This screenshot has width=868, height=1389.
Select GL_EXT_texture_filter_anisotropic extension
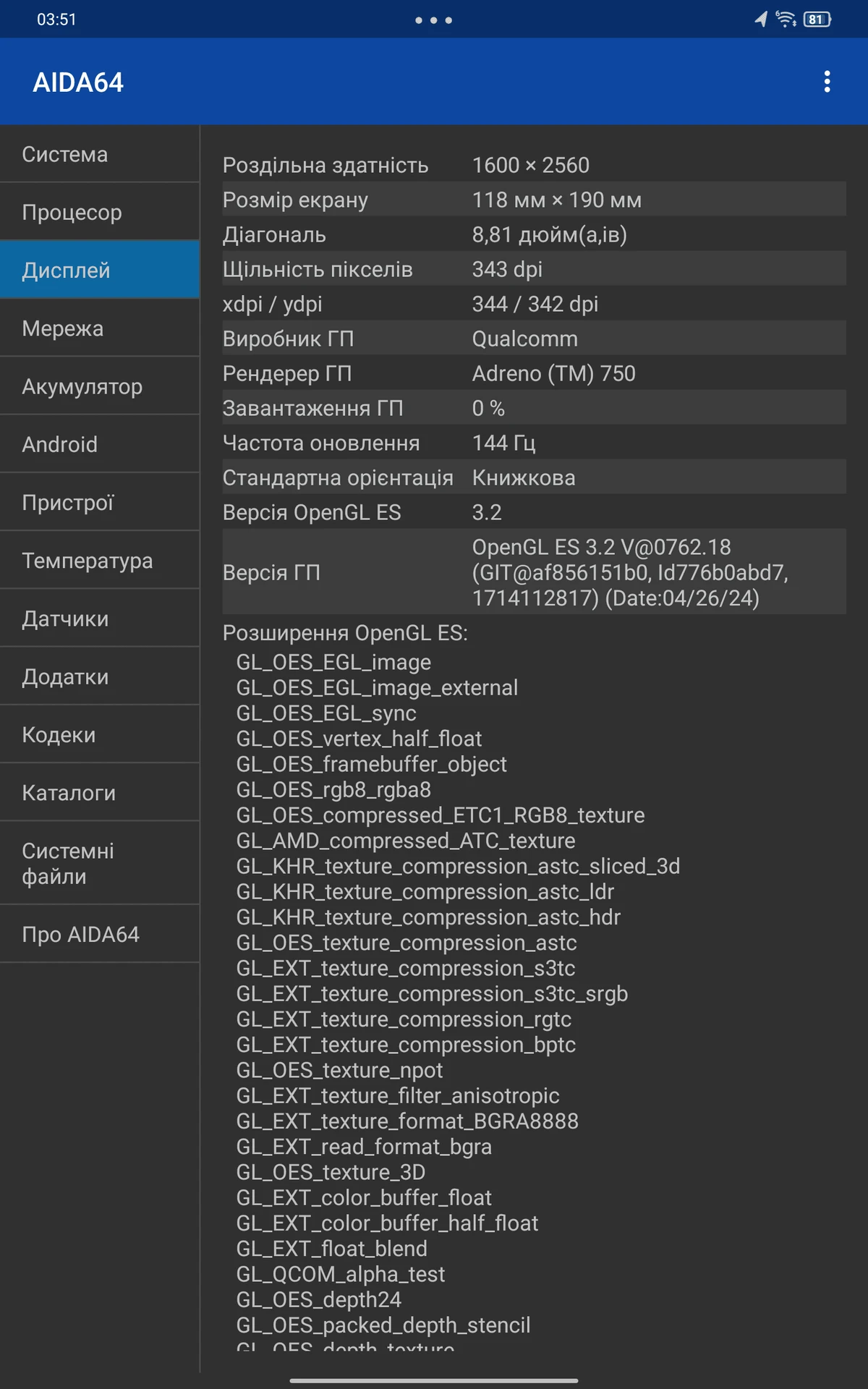point(398,1095)
